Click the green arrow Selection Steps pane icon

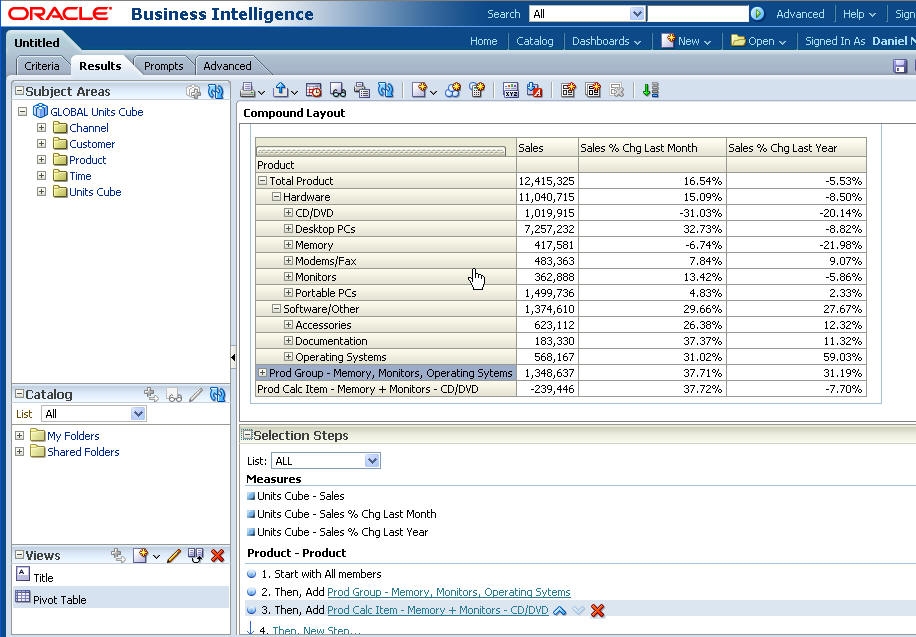pos(650,90)
